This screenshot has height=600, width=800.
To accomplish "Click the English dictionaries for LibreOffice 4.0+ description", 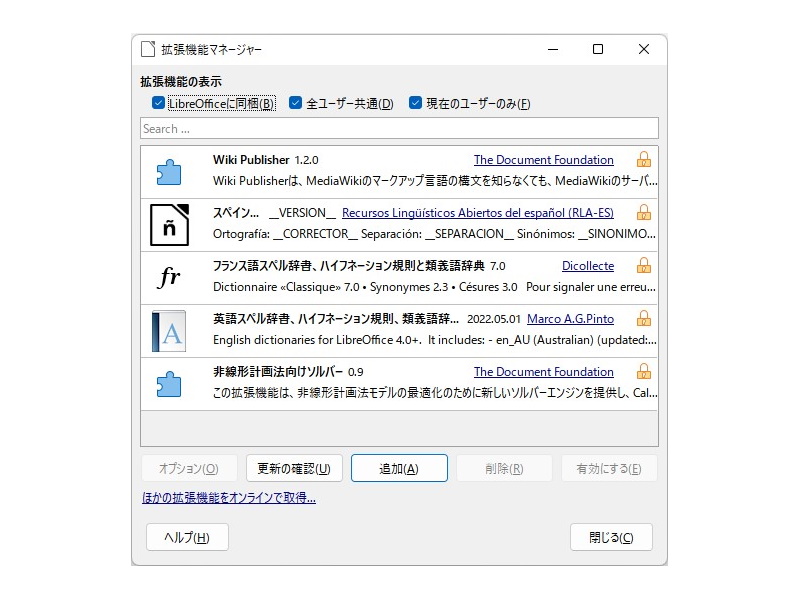I will point(435,340).
